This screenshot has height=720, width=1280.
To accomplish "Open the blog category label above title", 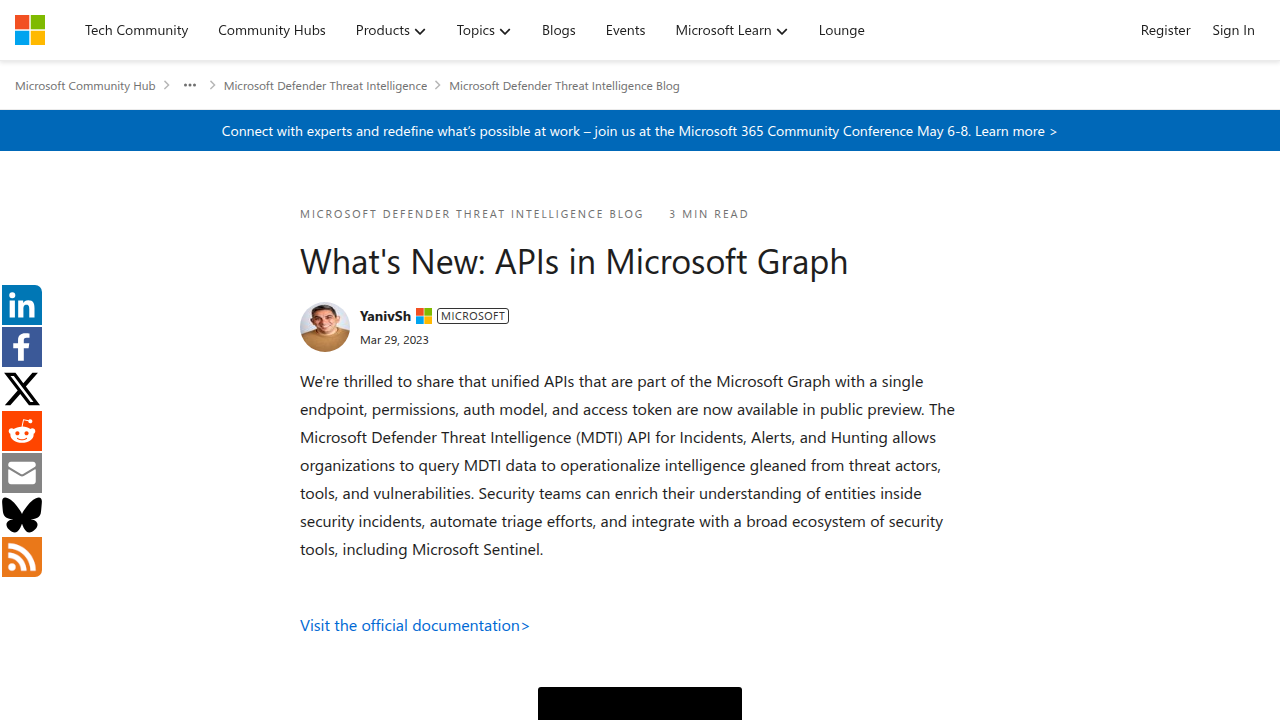I will click(472, 214).
